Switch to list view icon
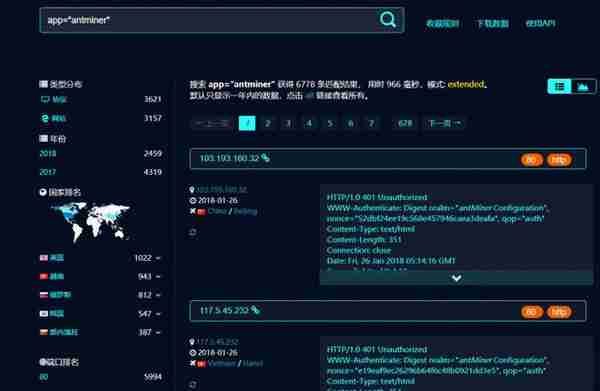Screen dimensions: 600x391 click(x=559, y=86)
